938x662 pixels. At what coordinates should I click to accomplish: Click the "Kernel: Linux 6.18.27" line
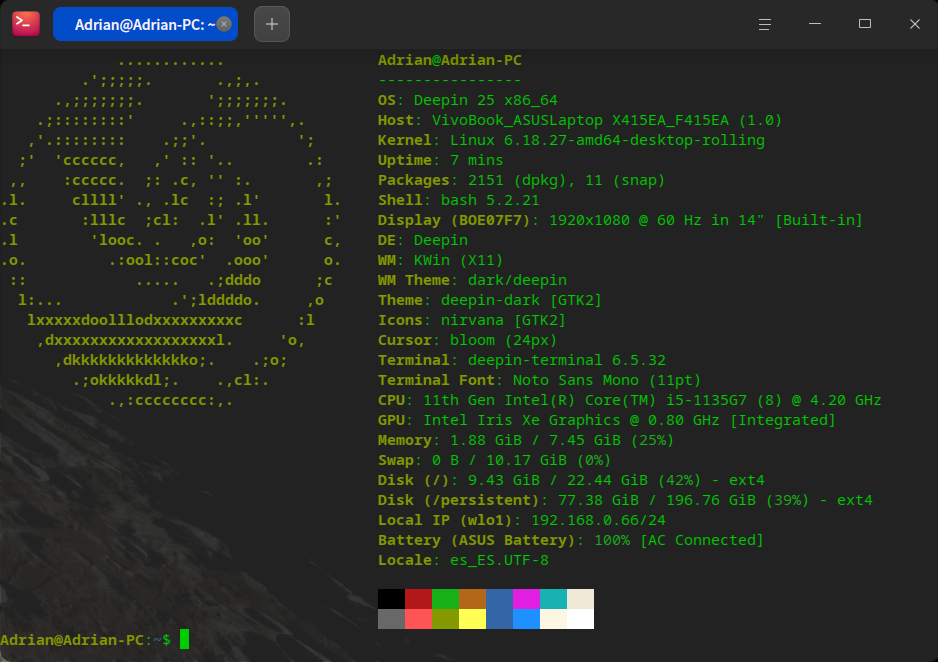click(x=571, y=141)
